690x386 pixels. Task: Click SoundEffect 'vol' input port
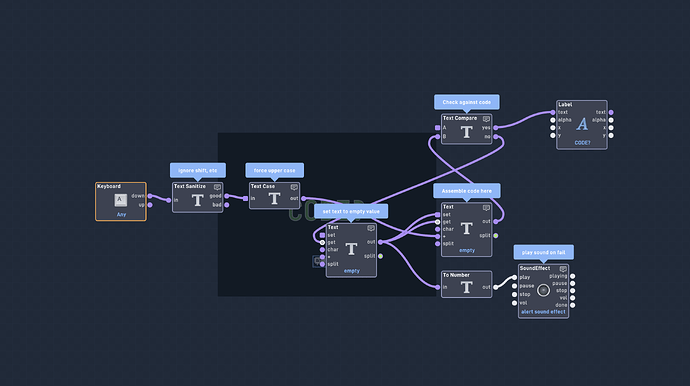pyautogui.click(x=514, y=303)
